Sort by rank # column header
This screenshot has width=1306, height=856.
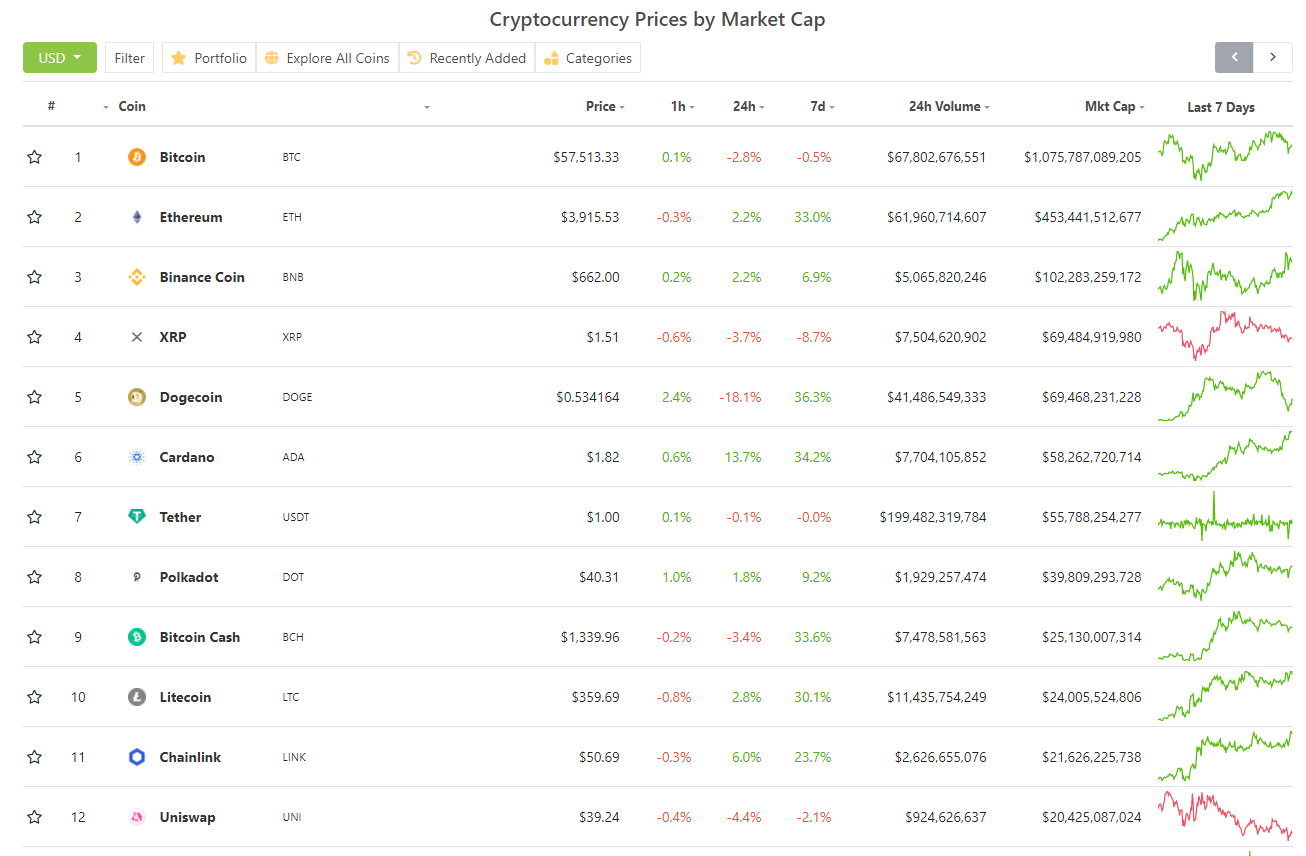tap(51, 106)
